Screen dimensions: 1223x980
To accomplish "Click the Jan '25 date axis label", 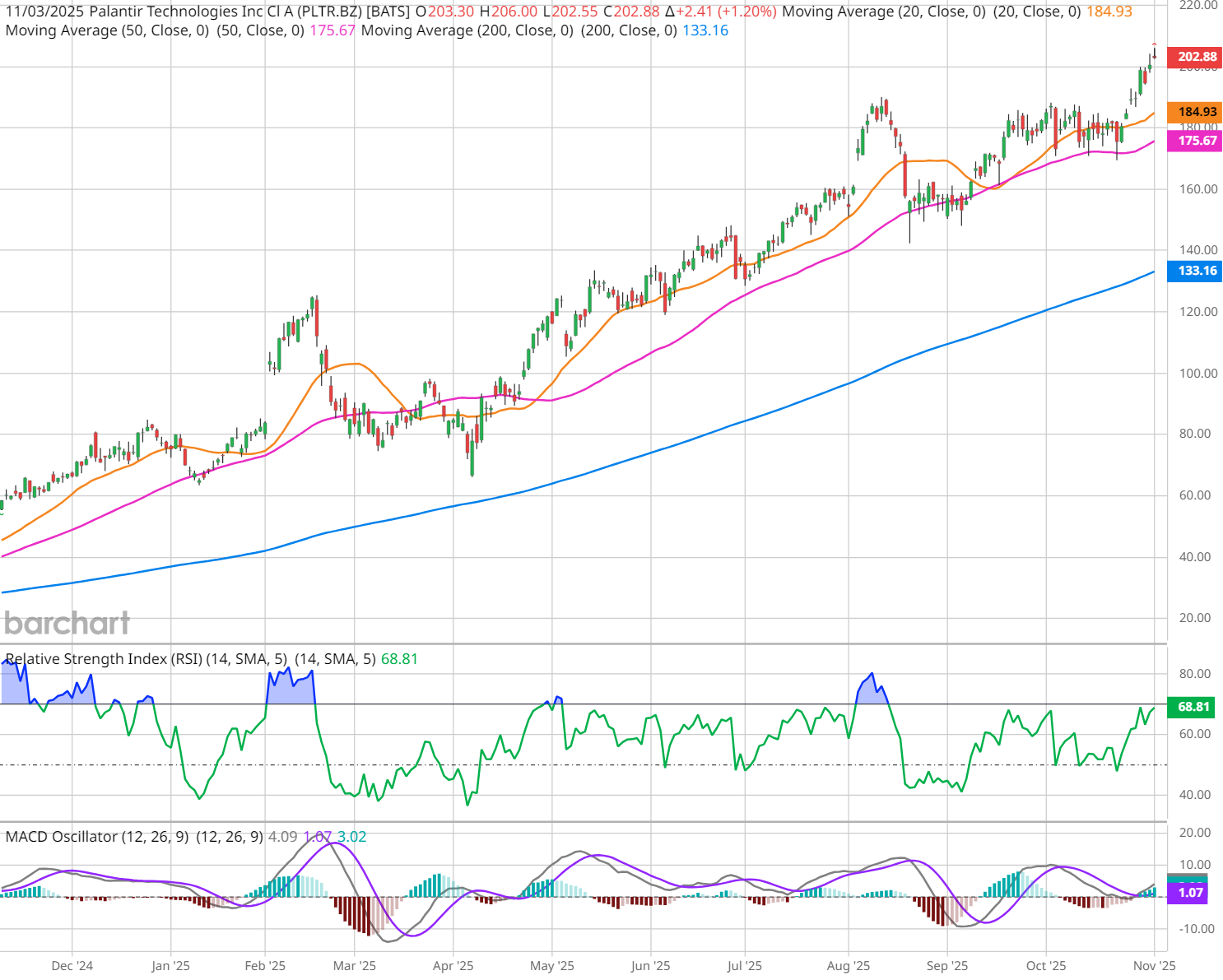I will pyautogui.click(x=170, y=966).
